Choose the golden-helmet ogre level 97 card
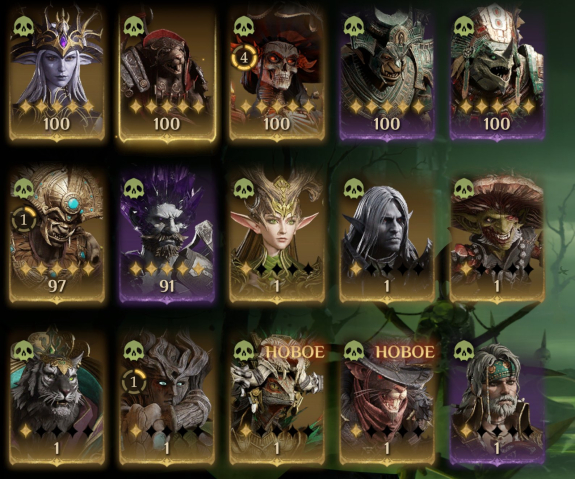575x479 pixels. point(56,235)
